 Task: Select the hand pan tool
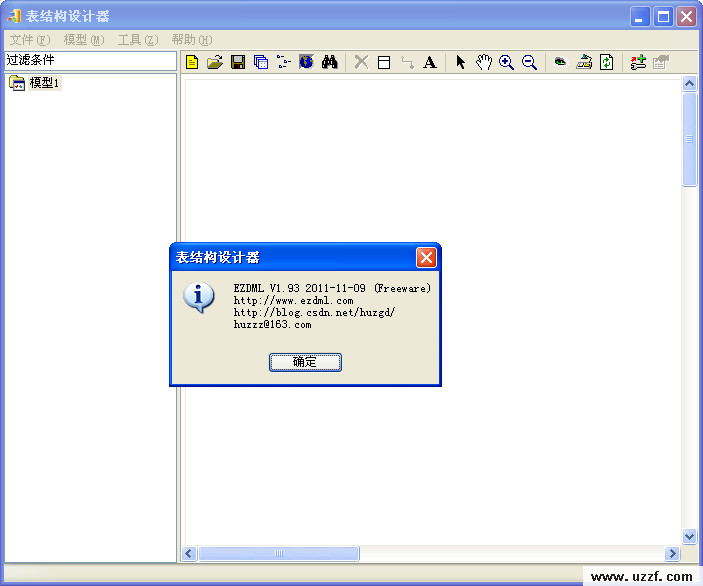(484, 62)
